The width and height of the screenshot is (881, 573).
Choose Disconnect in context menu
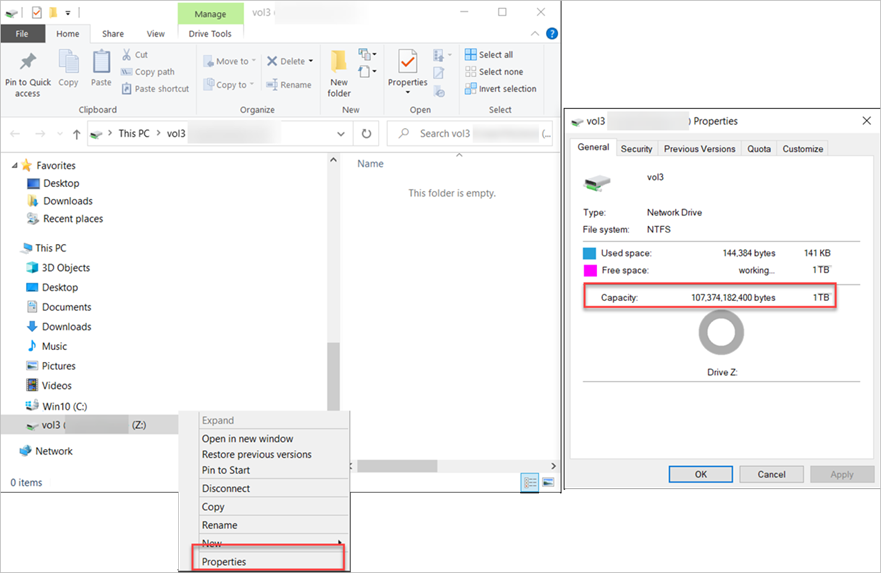(274, 488)
